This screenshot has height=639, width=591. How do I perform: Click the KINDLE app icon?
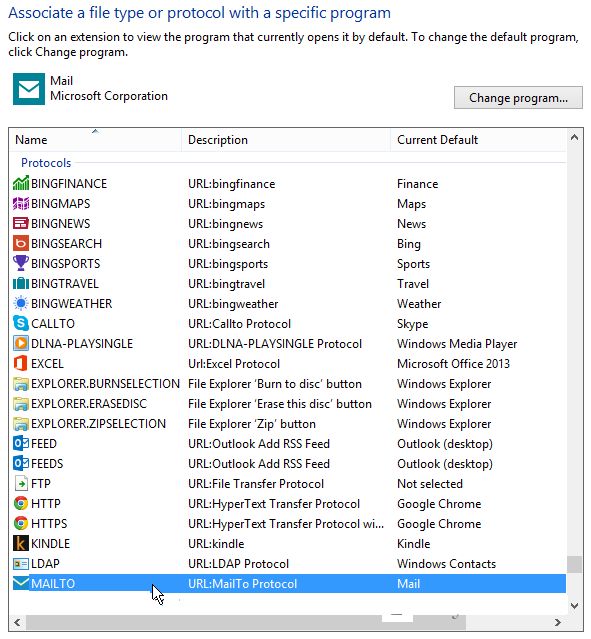[x=21, y=543]
